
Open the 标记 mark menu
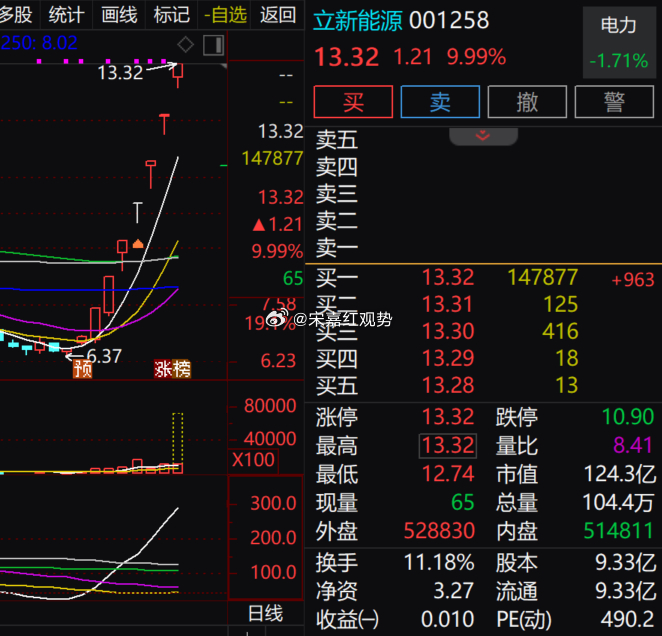(171, 15)
